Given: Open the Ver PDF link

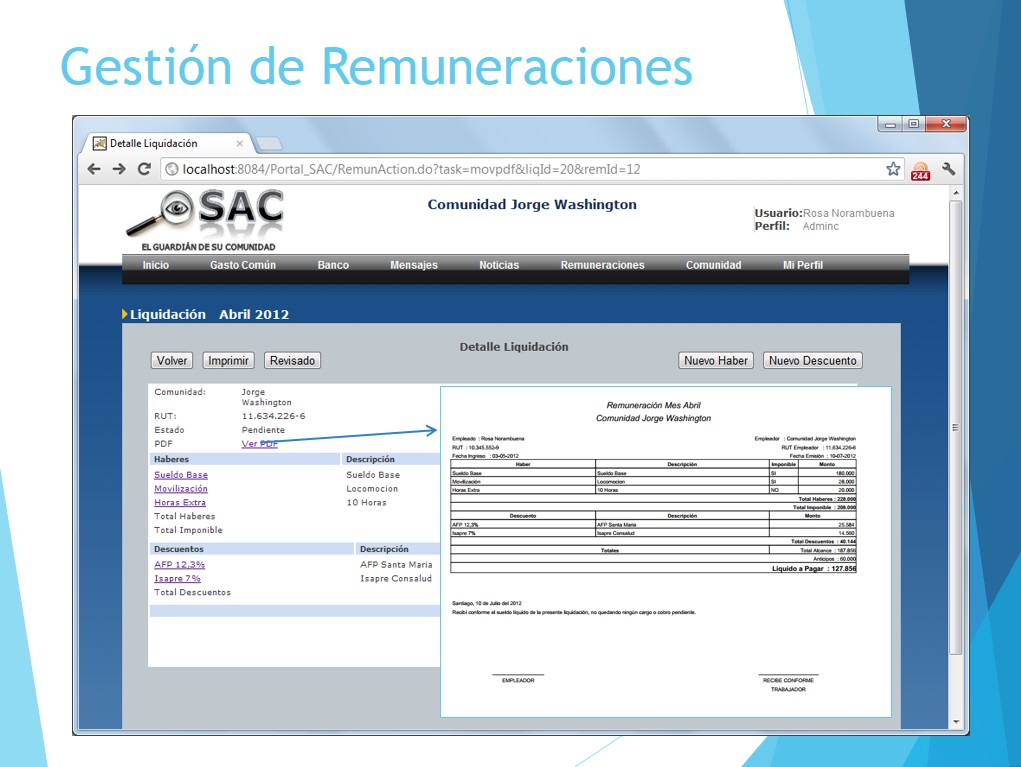Looking at the screenshot, I should 259,444.
